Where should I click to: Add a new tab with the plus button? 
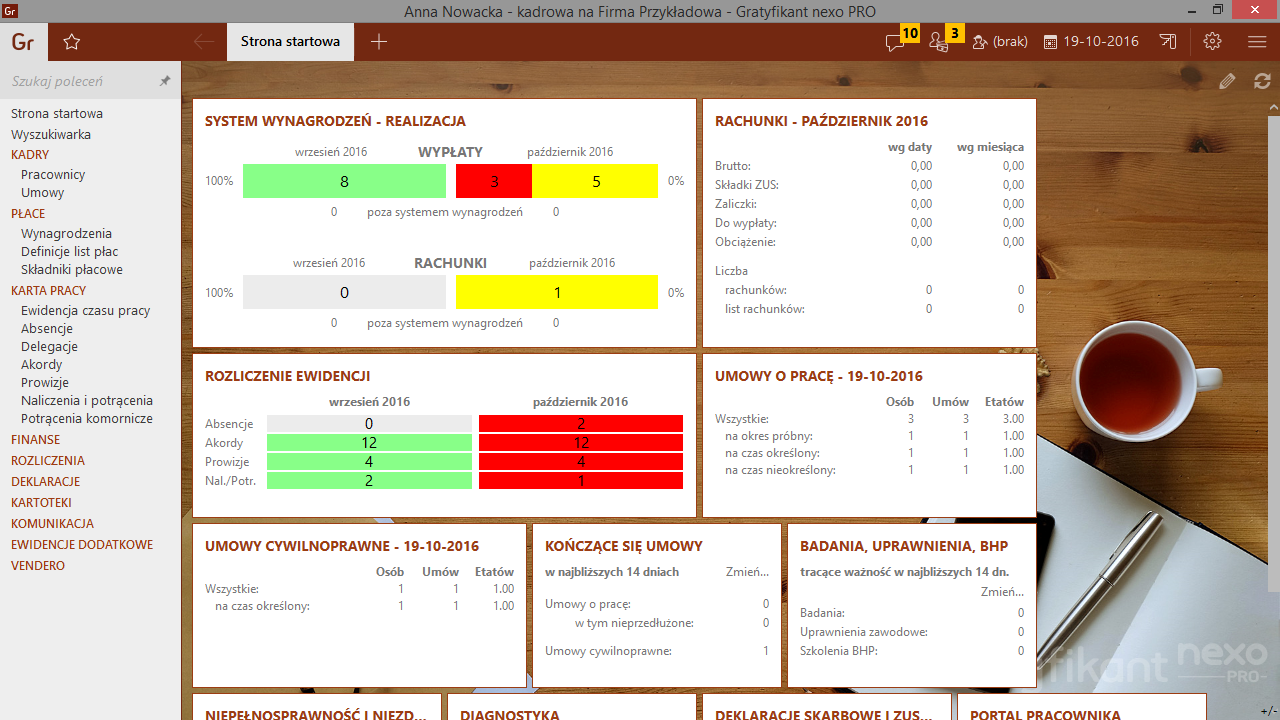point(379,42)
